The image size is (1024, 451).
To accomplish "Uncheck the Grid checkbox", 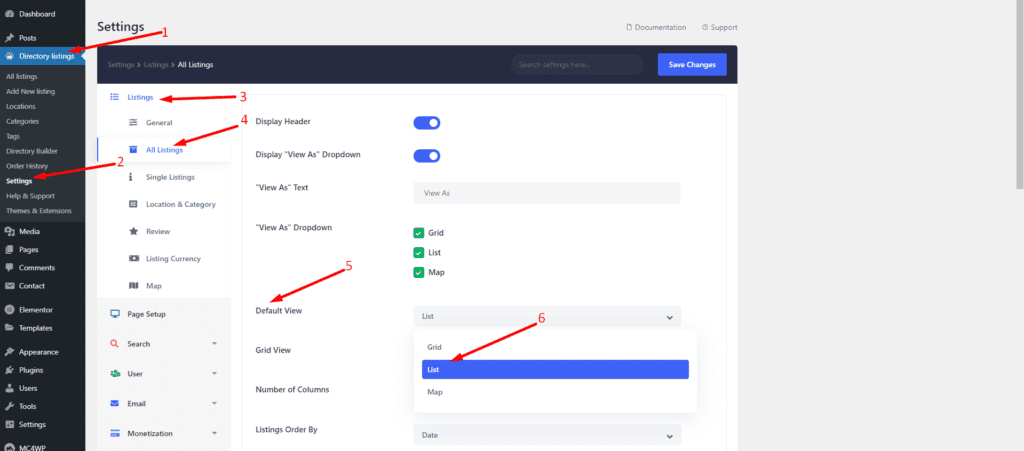I will click(419, 232).
